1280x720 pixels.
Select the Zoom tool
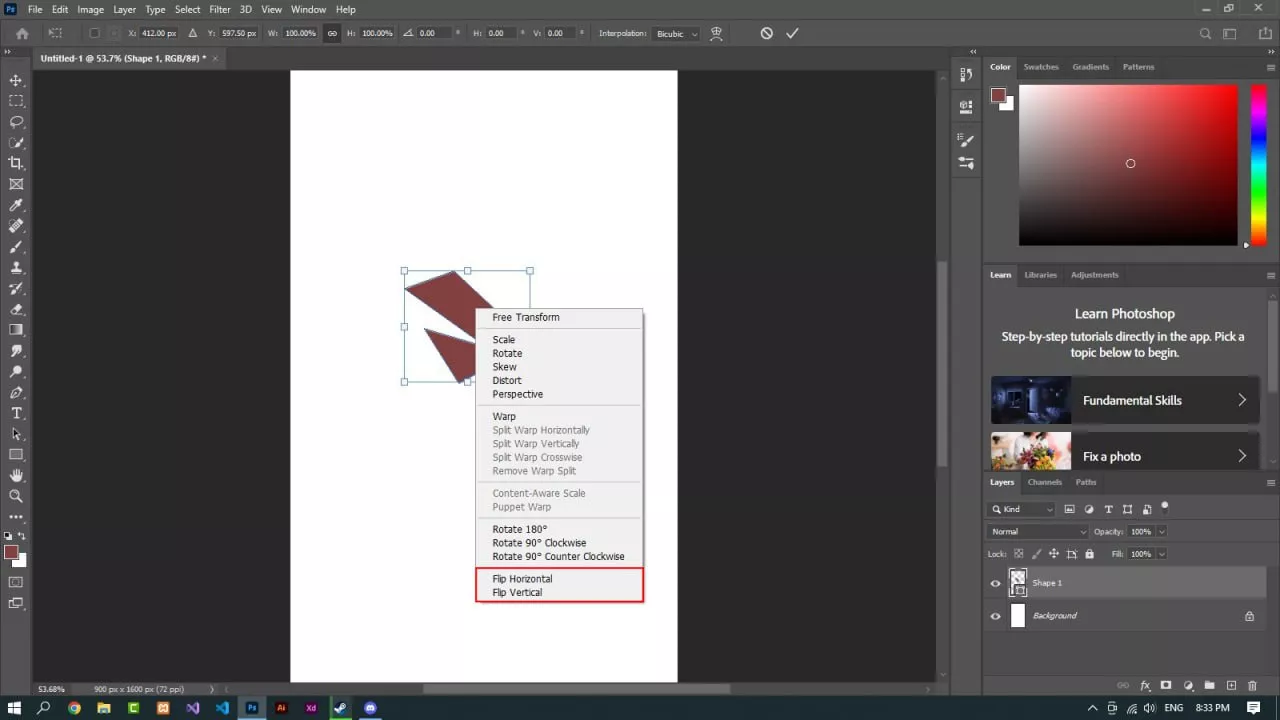[x=16, y=496]
